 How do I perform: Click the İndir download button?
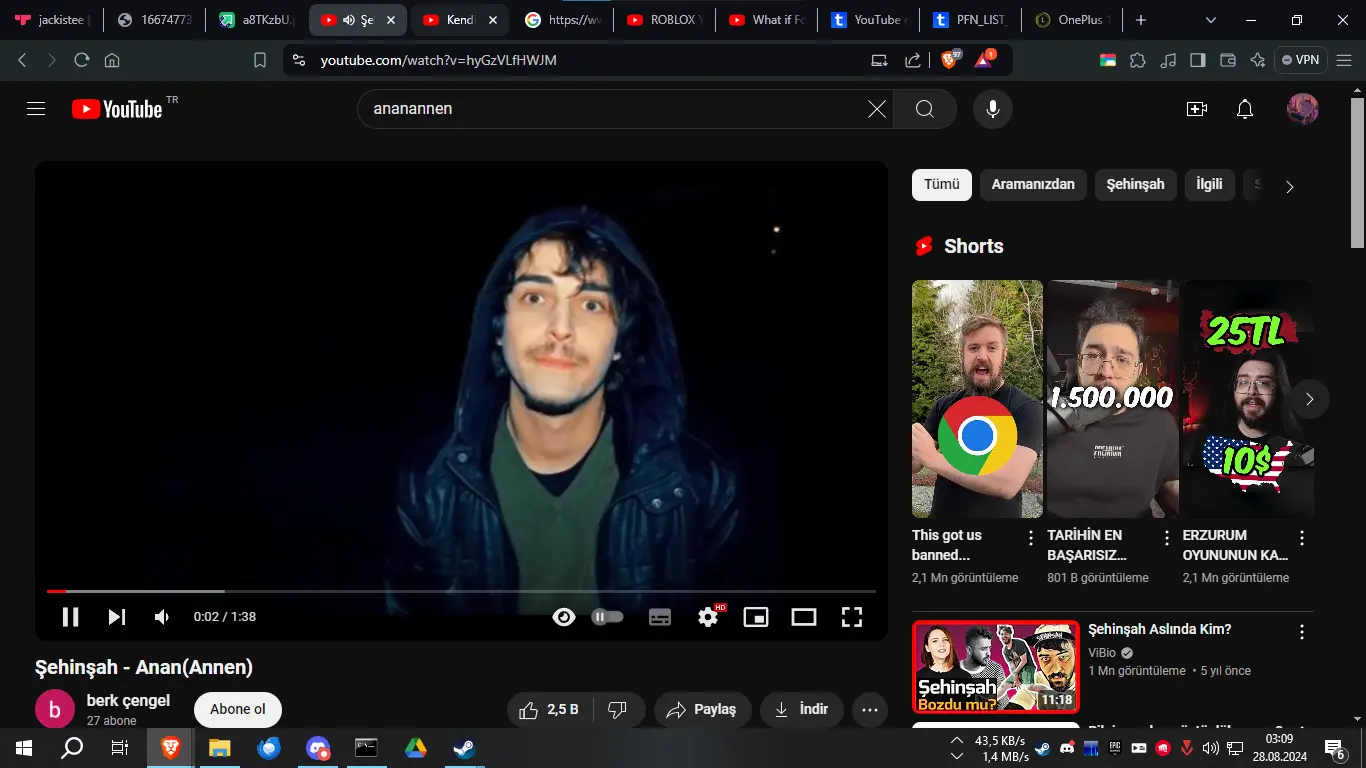[802, 710]
